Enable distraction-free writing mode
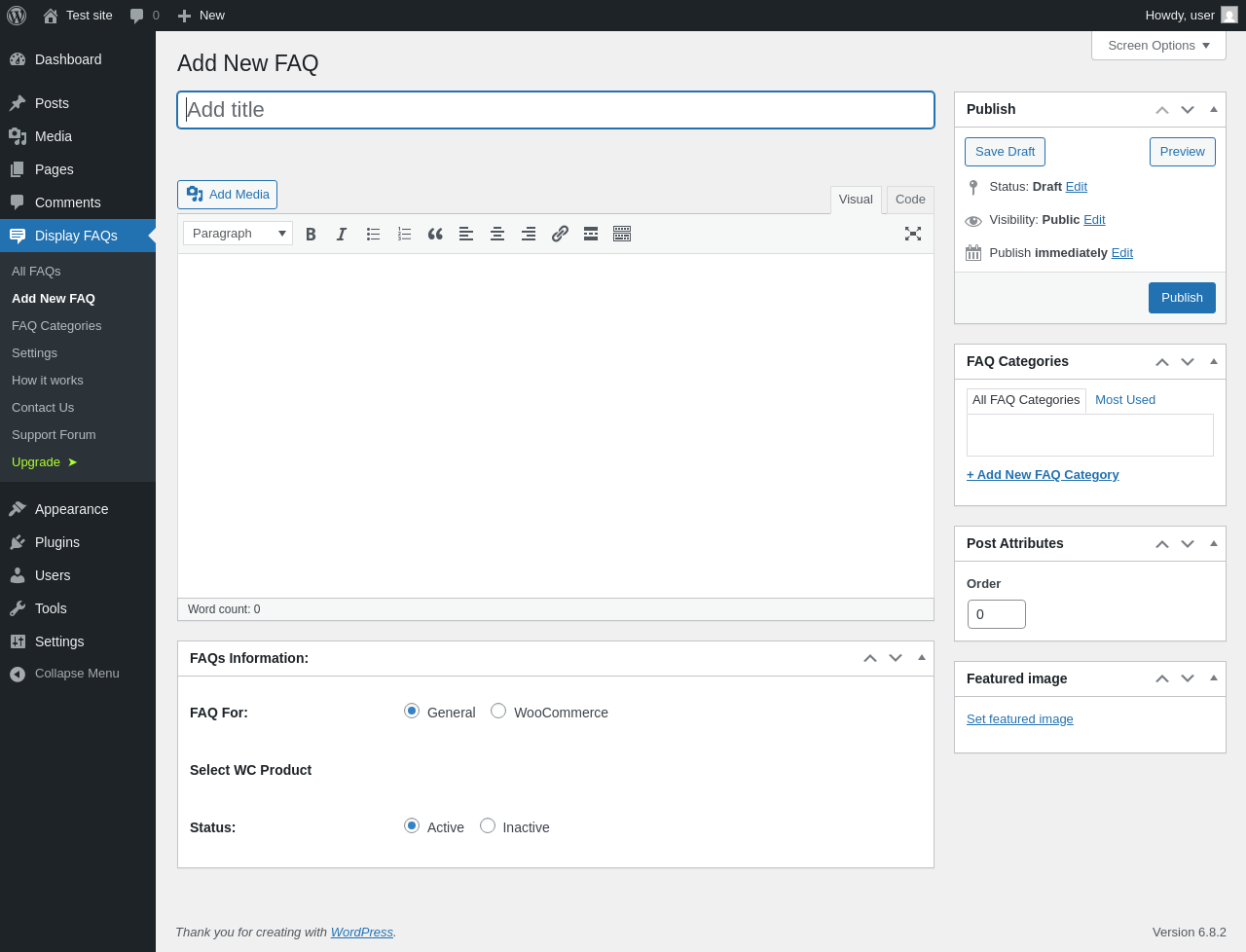Image resolution: width=1246 pixels, height=952 pixels. (x=913, y=234)
